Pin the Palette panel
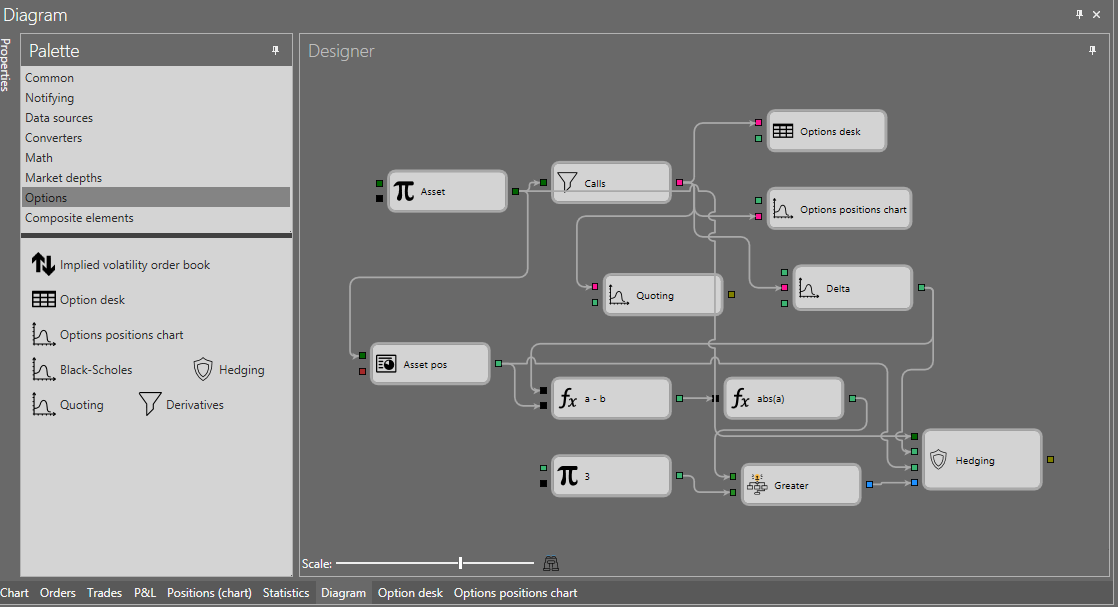 point(275,51)
